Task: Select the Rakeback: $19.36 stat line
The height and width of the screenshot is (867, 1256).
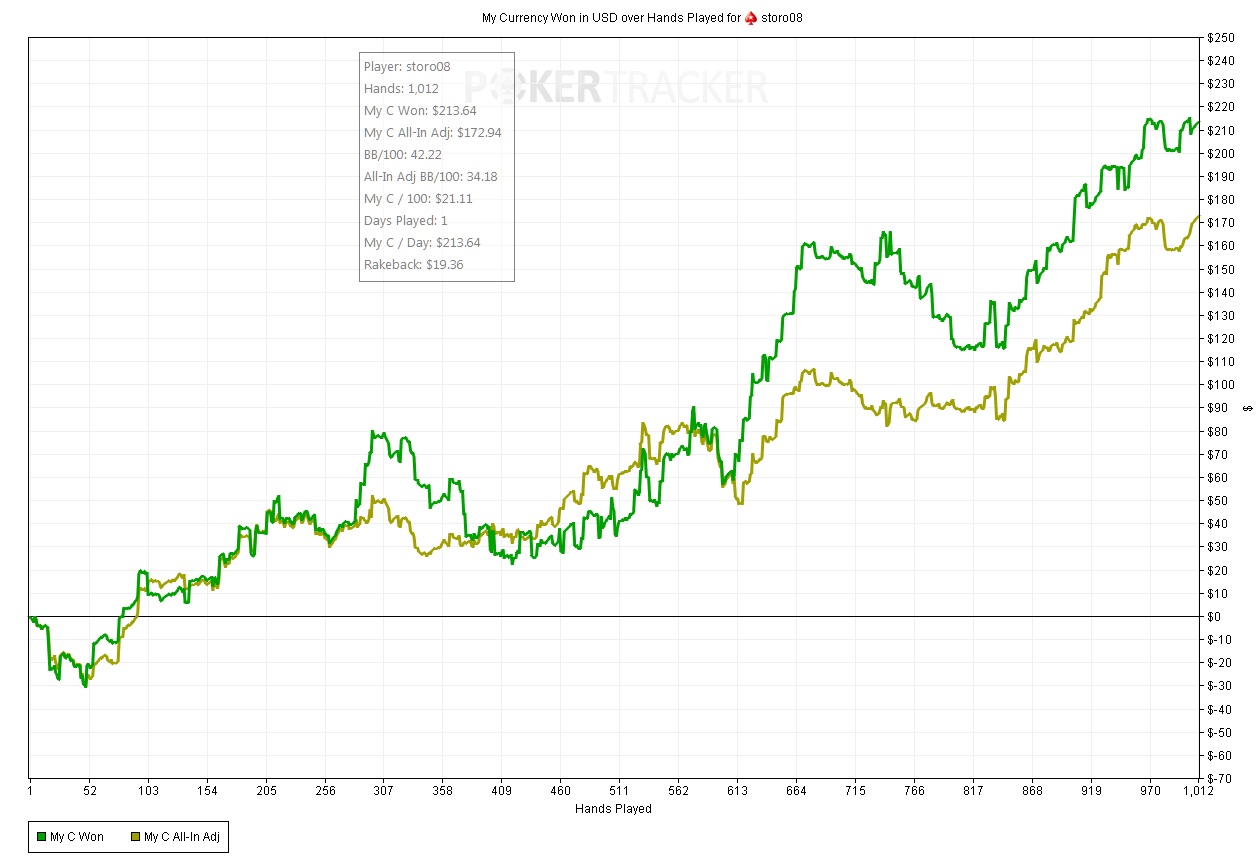Action: tap(413, 265)
